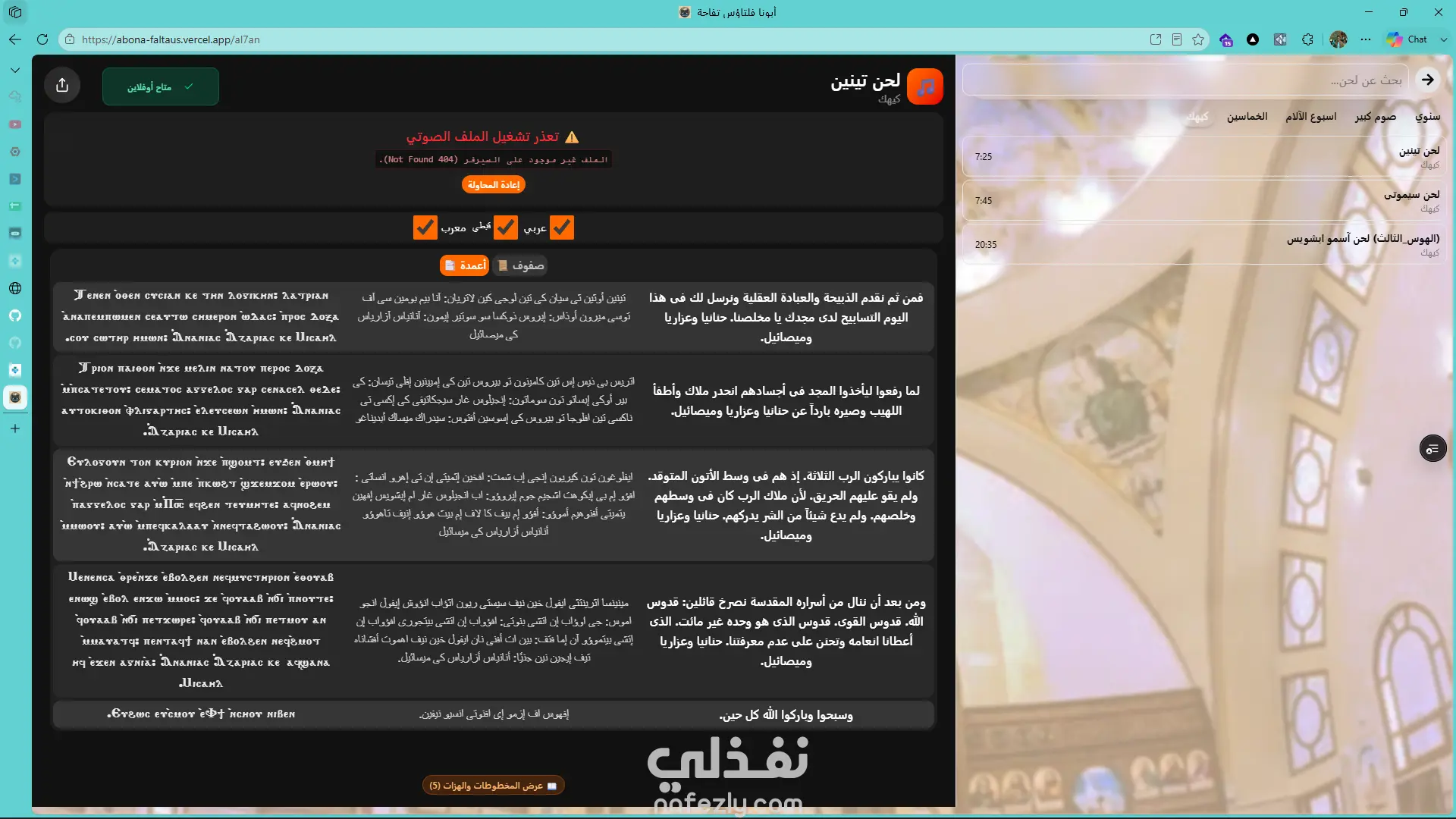
Task: Click the بحث عن لحن search field
Action: [1185, 80]
